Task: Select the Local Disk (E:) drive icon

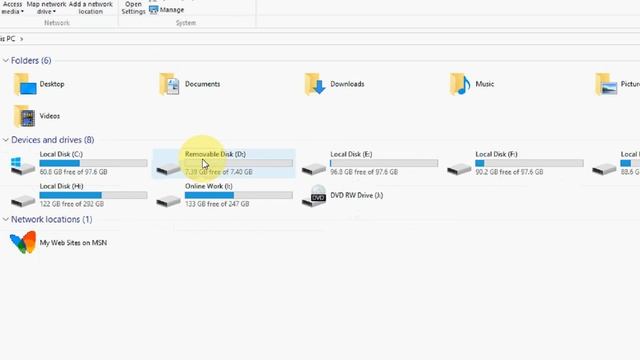Action: click(314, 169)
